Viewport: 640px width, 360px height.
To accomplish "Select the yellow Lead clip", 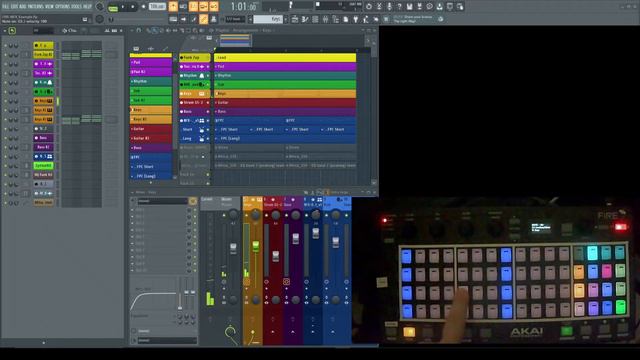I will (285, 58).
